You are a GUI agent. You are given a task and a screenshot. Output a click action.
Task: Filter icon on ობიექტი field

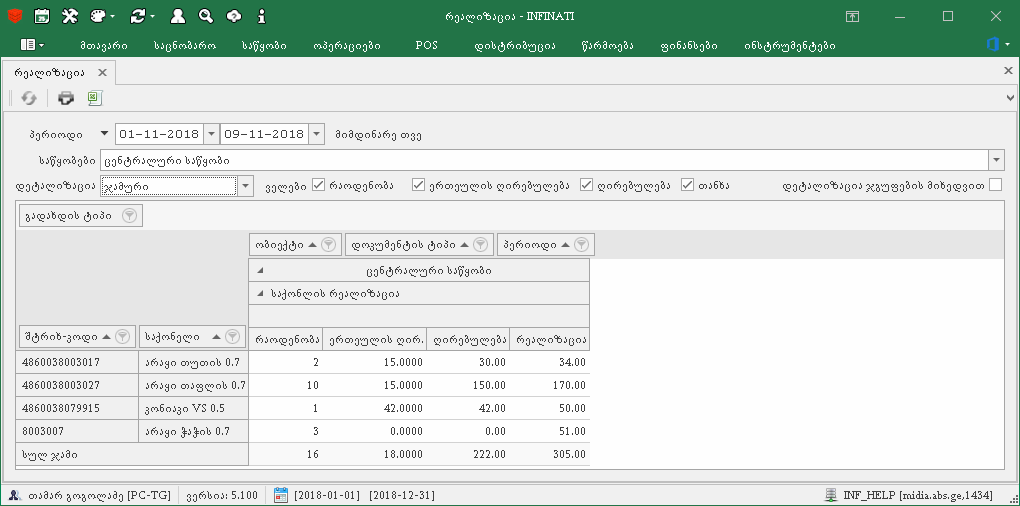coord(329,245)
